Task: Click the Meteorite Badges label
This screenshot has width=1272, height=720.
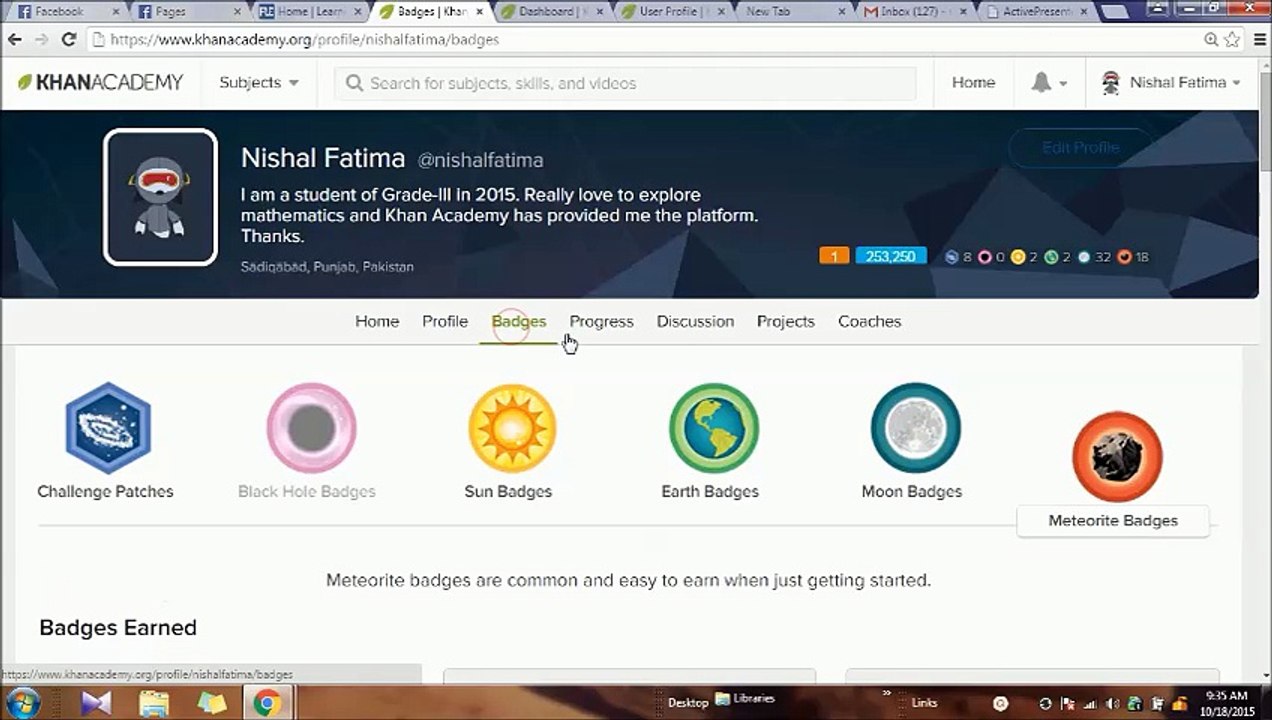Action: point(1113,520)
